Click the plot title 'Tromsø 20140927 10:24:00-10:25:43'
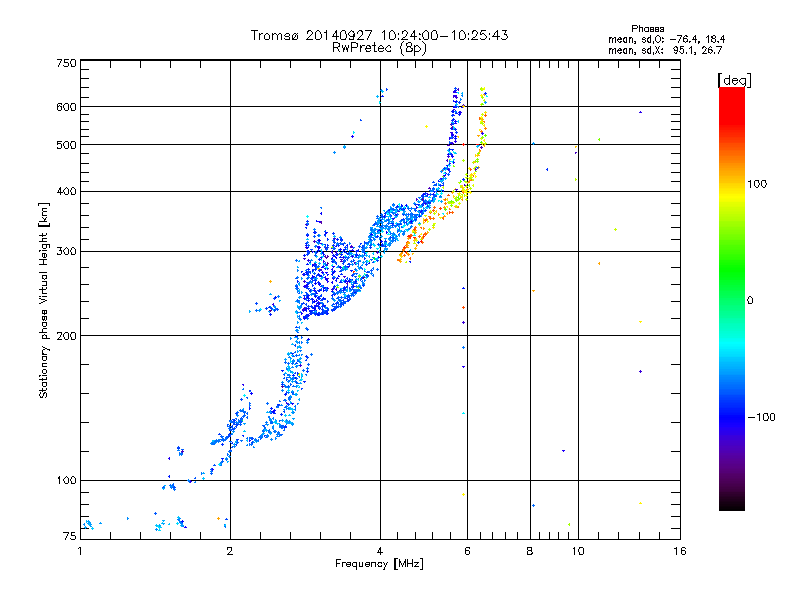The height and width of the screenshot is (600, 800). click(379, 35)
